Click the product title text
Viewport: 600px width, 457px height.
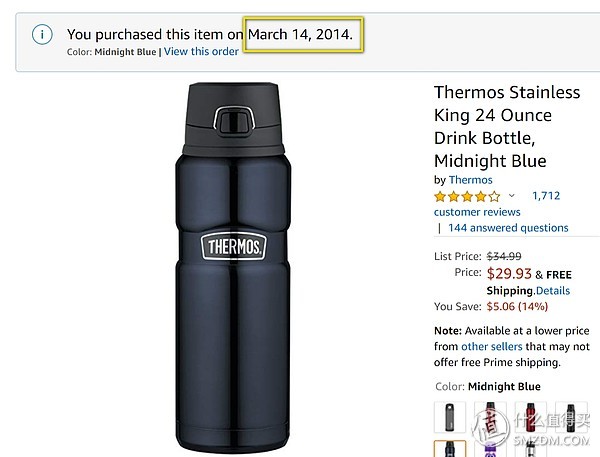506,126
